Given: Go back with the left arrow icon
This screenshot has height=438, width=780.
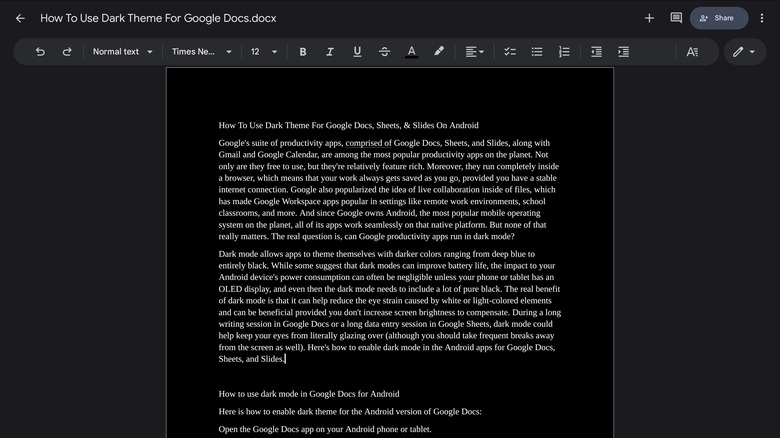Looking at the screenshot, I should tap(20, 18).
